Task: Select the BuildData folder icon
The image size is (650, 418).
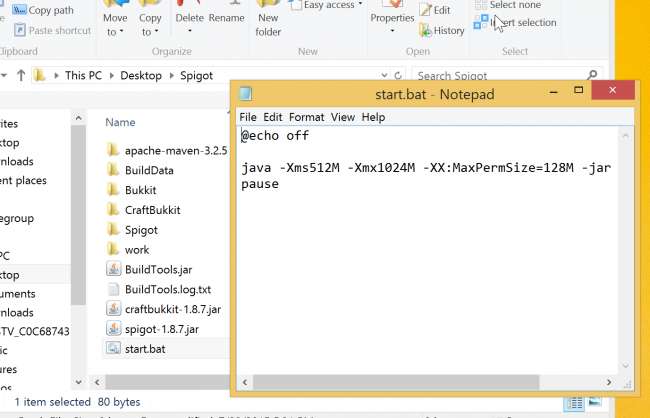Action: pos(113,170)
